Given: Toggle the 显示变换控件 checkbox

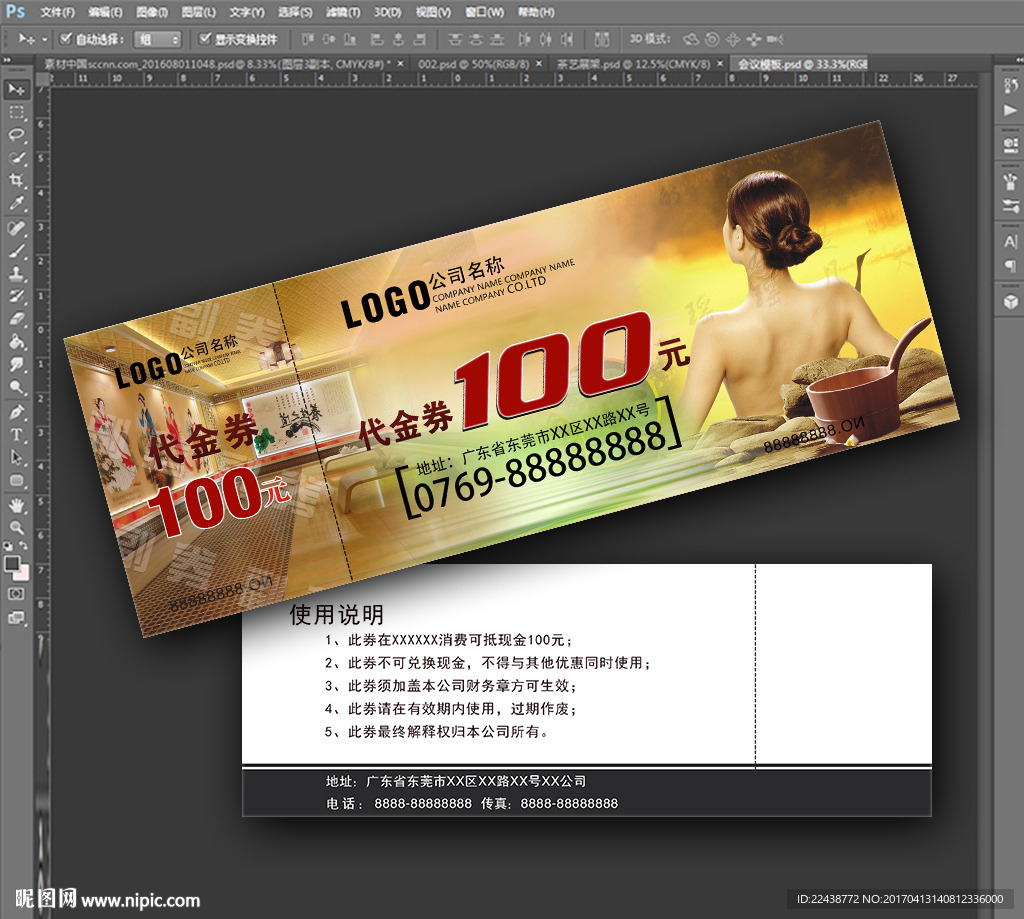Looking at the screenshot, I should [205, 39].
